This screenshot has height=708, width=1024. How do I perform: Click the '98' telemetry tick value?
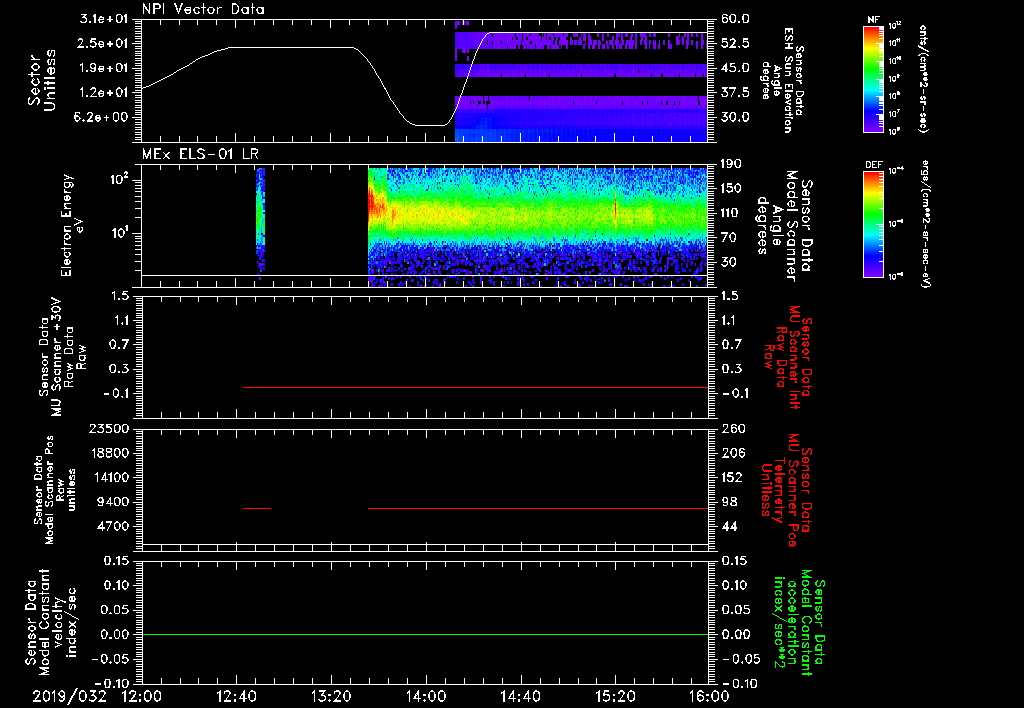point(729,502)
